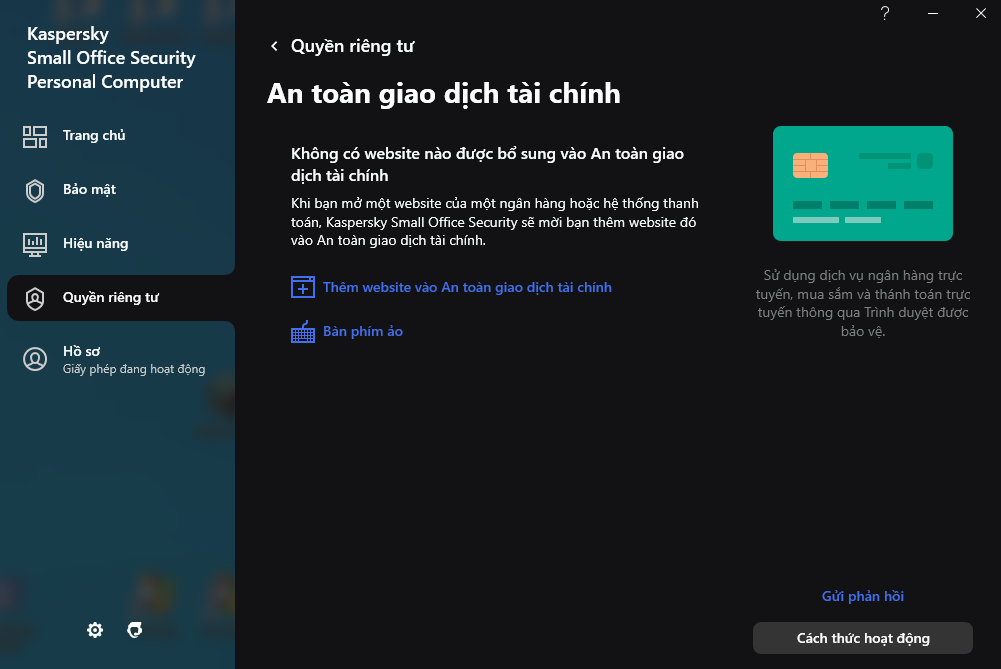This screenshot has width=1001, height=669.
Task: Click the Bảo mật shield icon
Action: pyautogui.click(x=35, y=191)
